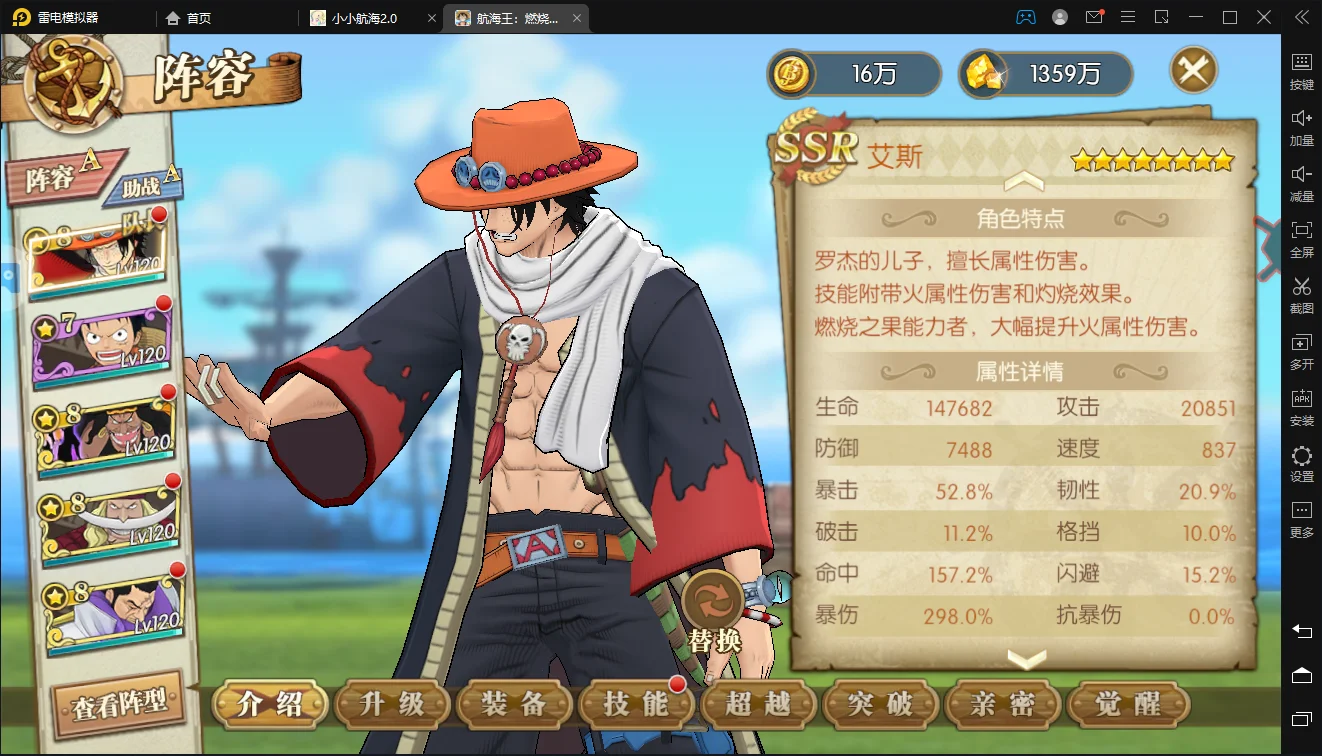Click the gold coin currency icon
Viewport: 1322px width, 756px height.
792,74
